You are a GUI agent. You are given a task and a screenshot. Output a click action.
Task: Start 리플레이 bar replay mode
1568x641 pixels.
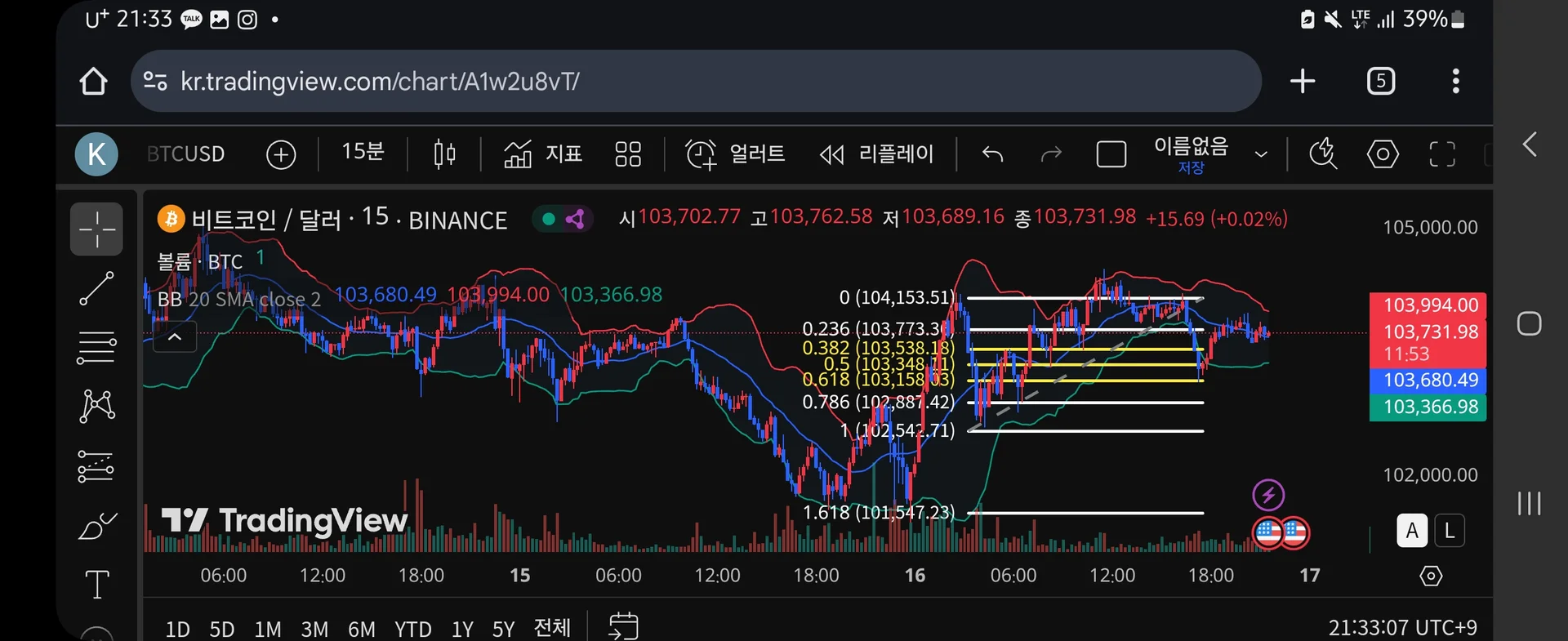pyautogui.click(x=876, y=154)
